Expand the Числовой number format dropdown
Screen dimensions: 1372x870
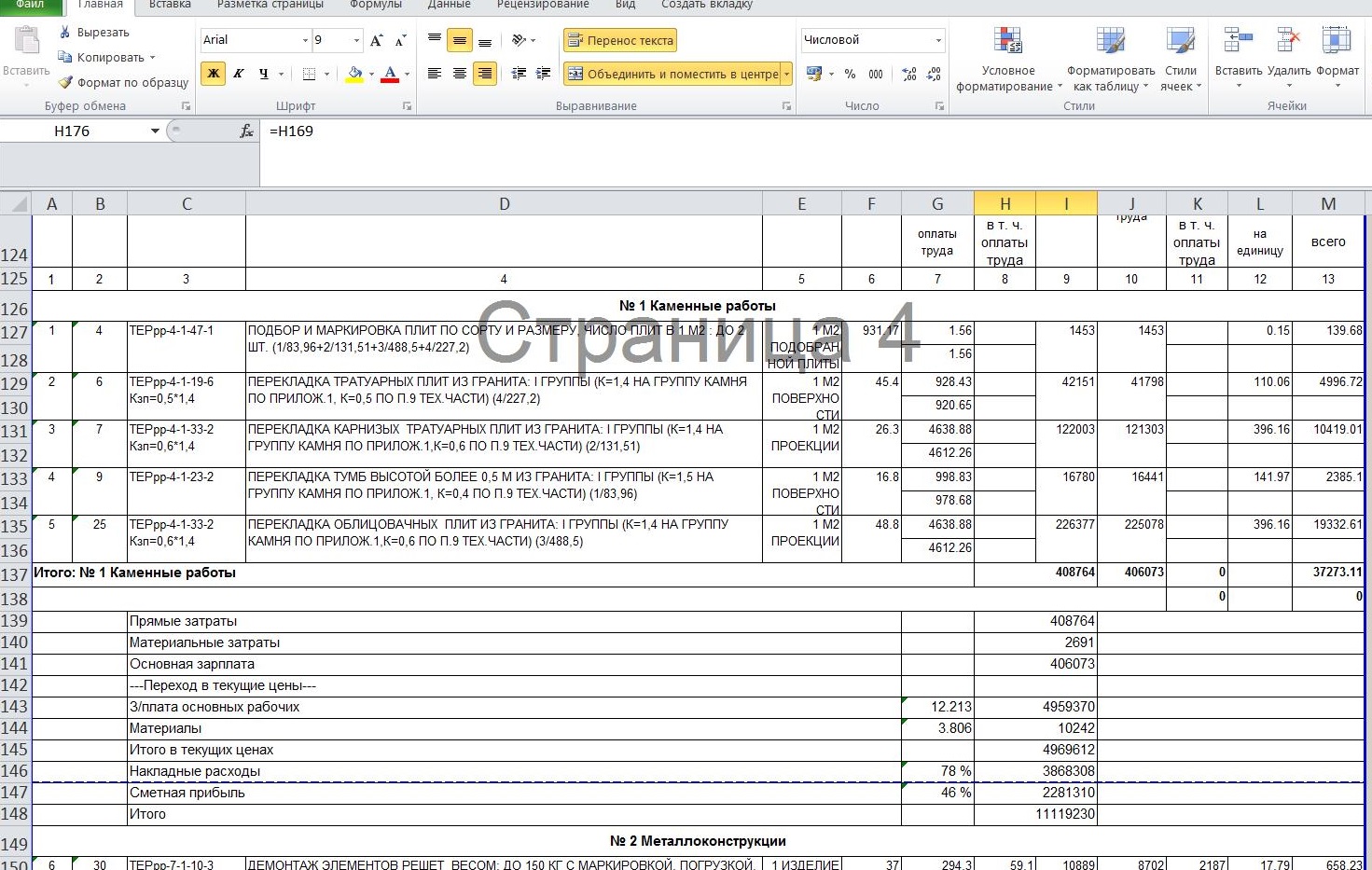point(937,40)
